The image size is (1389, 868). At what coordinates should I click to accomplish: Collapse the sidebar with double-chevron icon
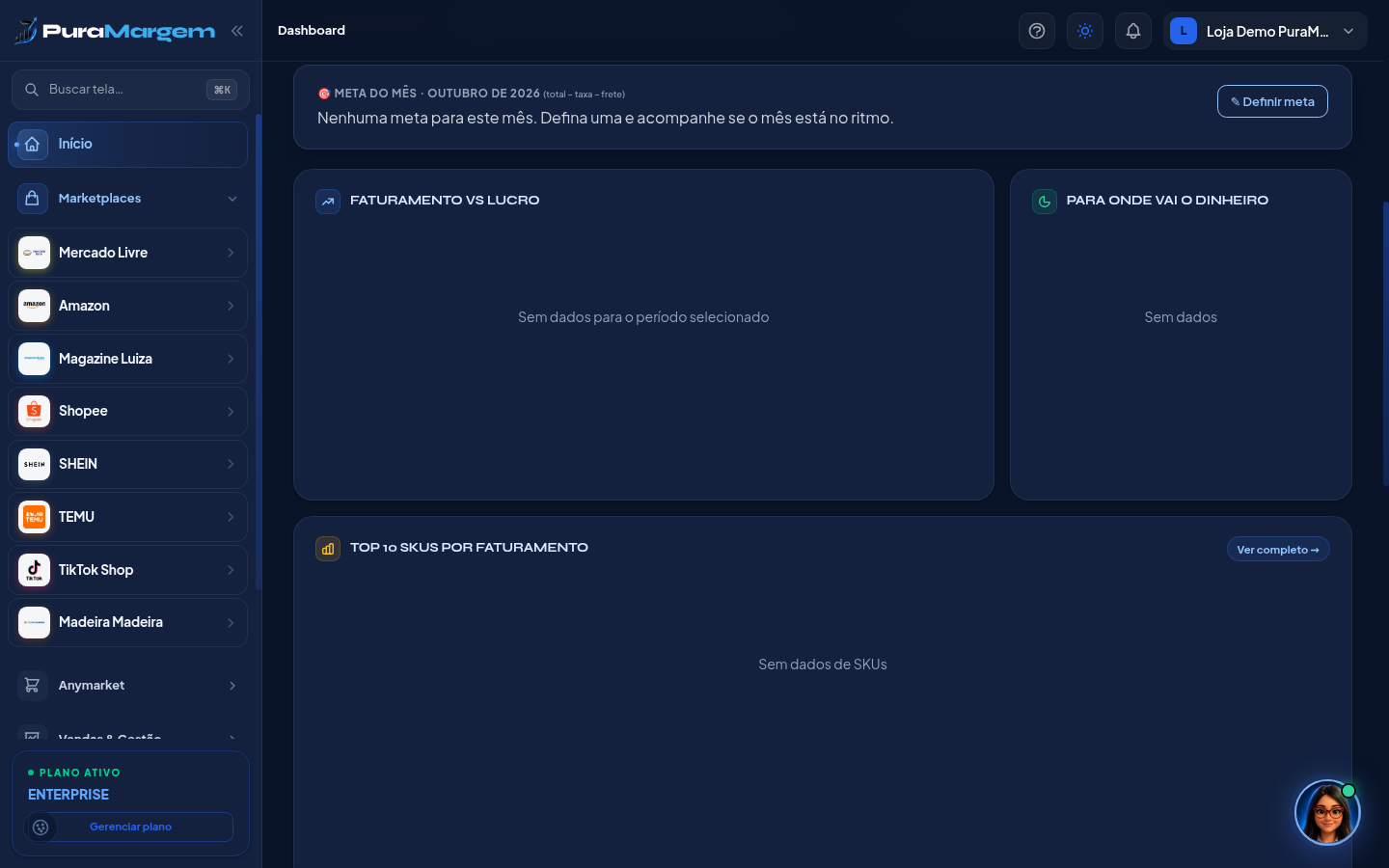[x=237, y=31]
